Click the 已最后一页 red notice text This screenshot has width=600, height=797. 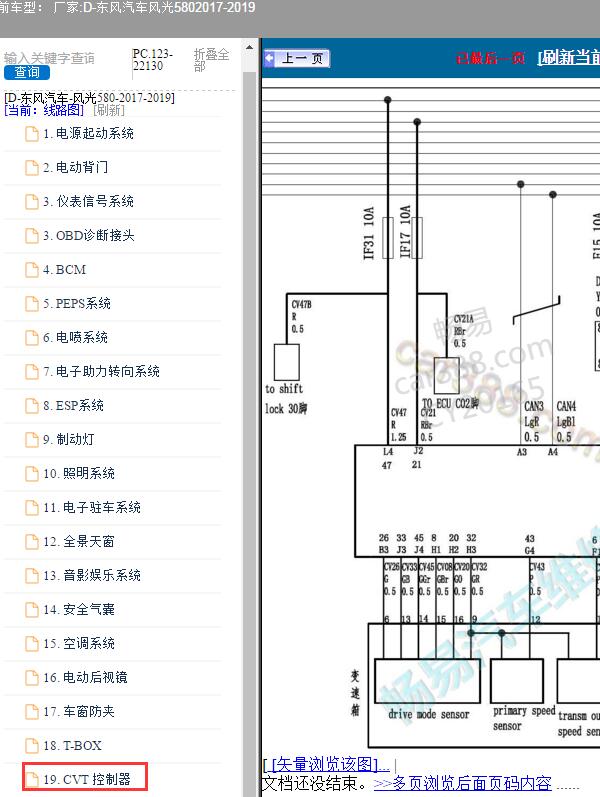click(490, 58)
